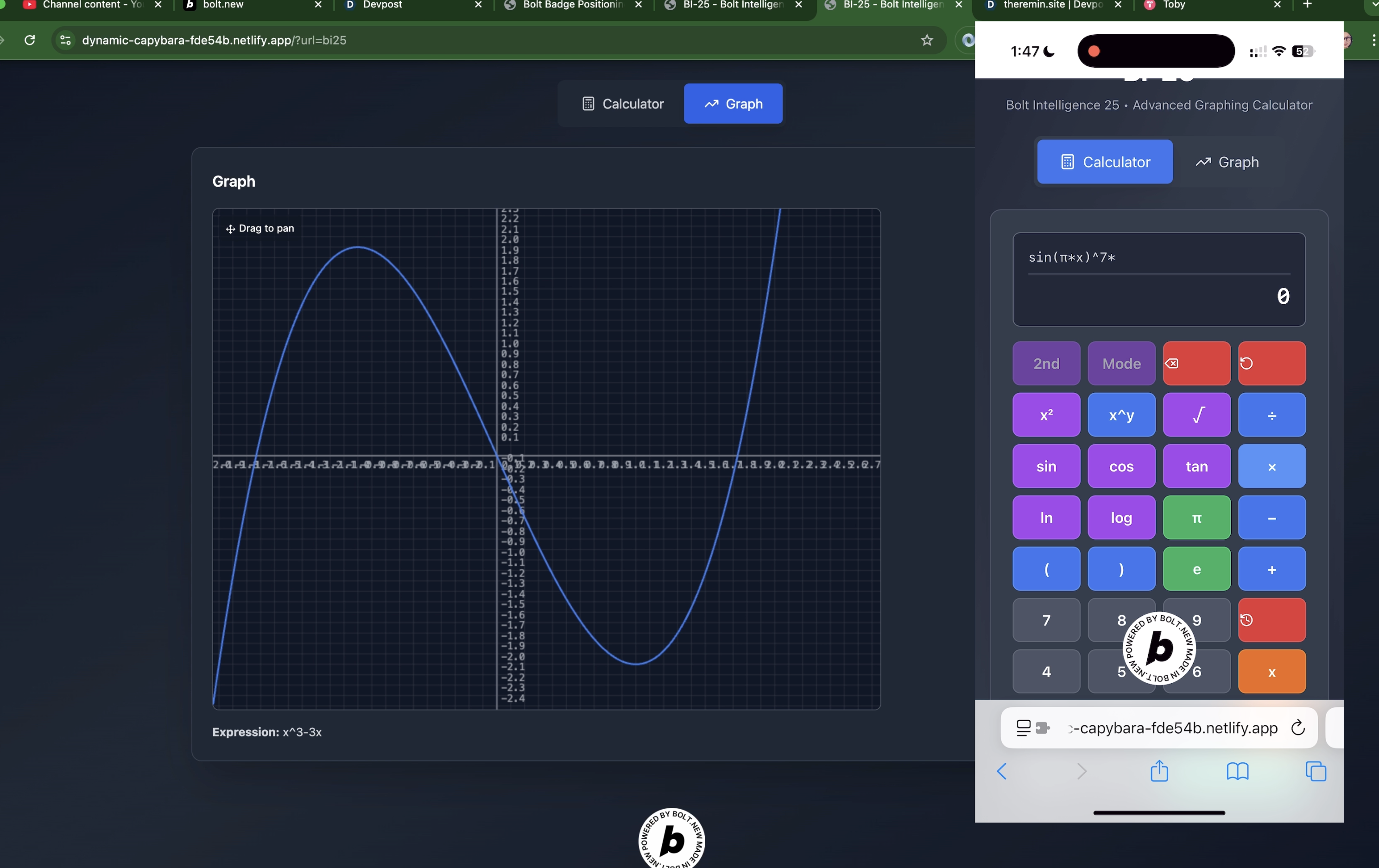Click the backspace delete icon button
Screen dimensions: 1379x868
pos(1196,364)
